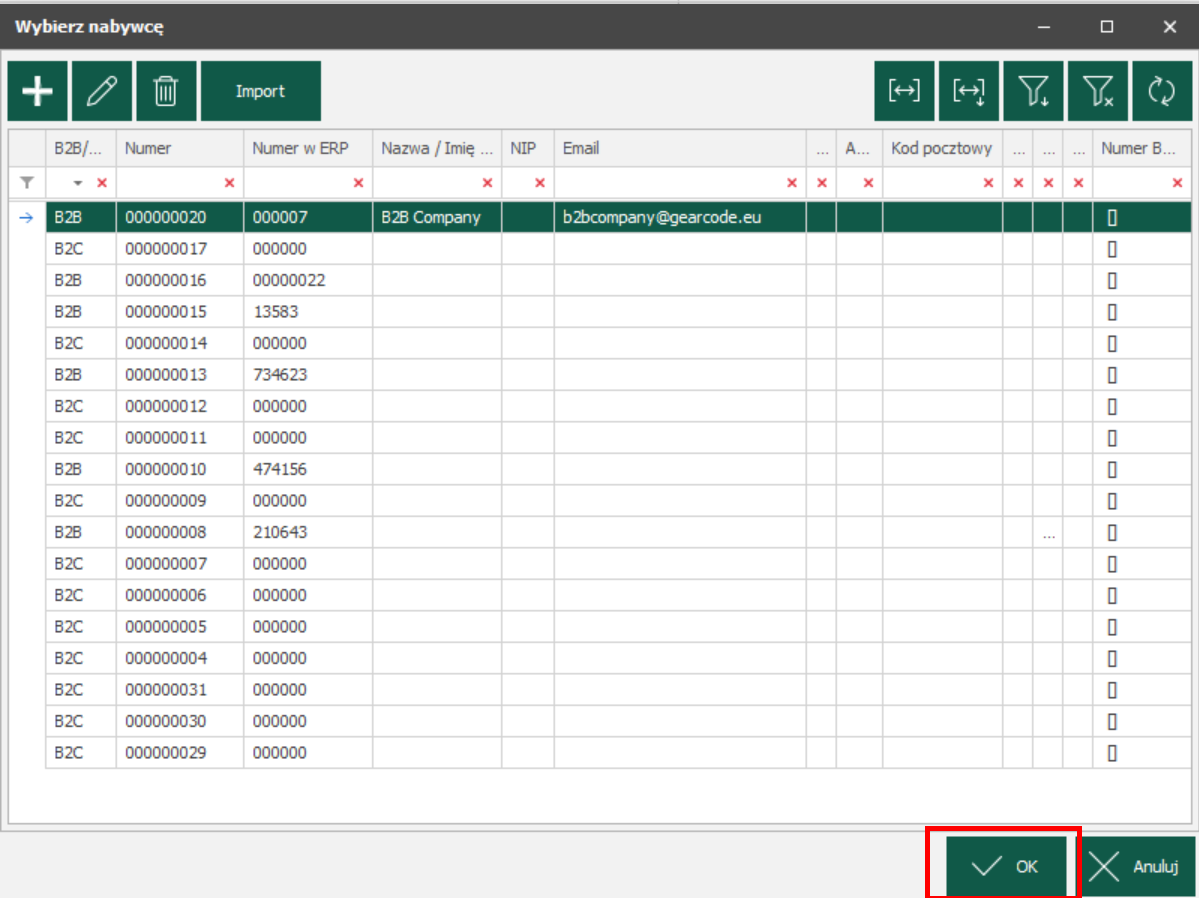The image size is (1199, 898).
Task: Select ERP number 210643
Action: [x=308, y=532]
